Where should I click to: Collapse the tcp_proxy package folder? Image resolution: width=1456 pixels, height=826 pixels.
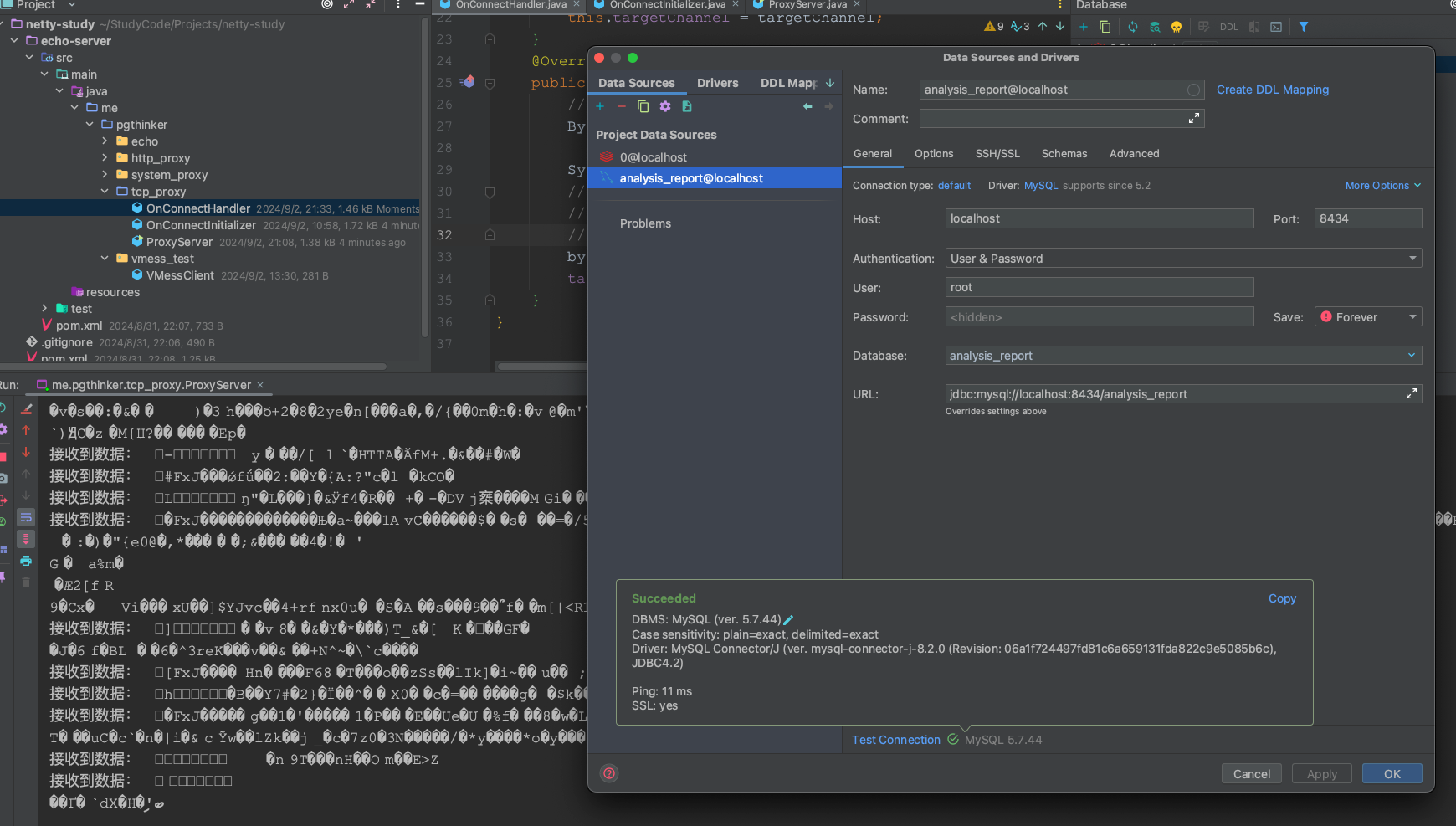click(x=105, y=192)
